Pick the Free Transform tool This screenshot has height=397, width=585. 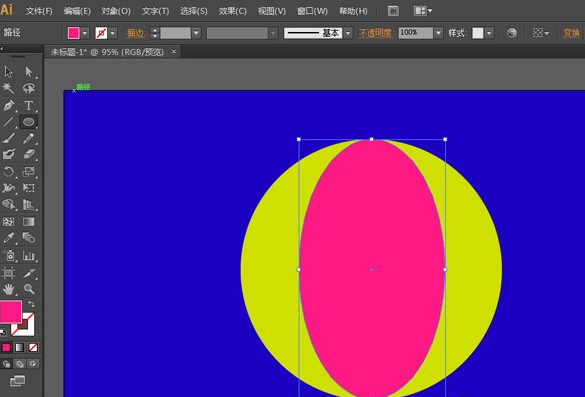pyautogui.click(x=29, y=188)
